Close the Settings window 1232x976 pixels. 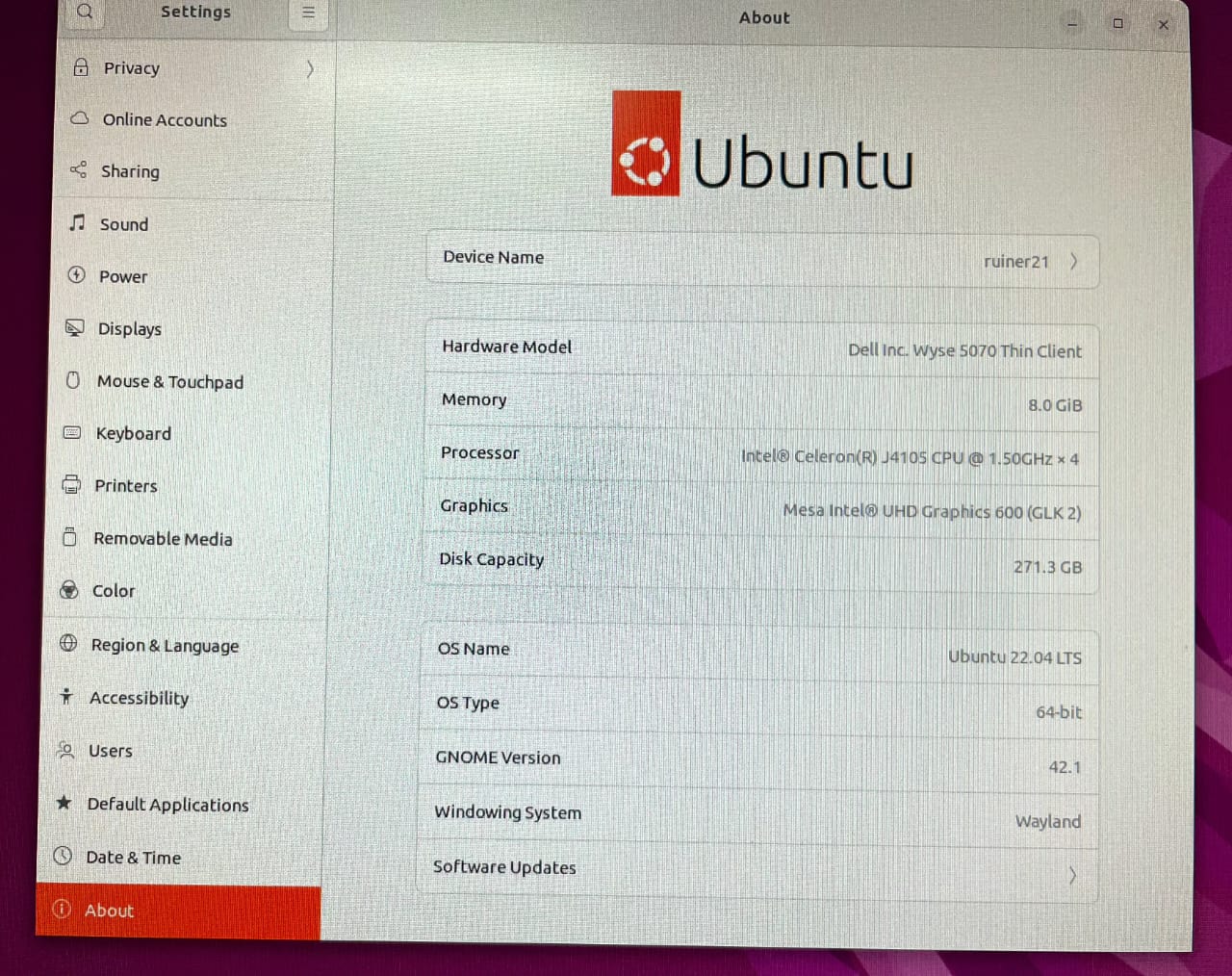[x=1163, y=24]
